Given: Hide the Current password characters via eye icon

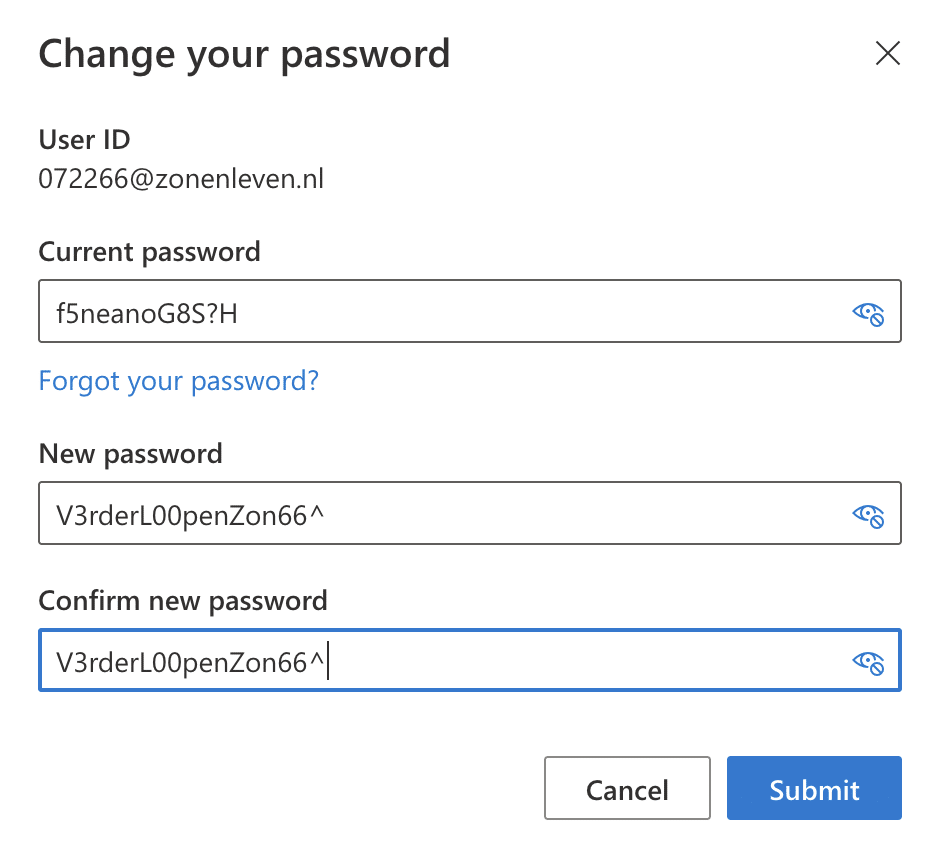Looking at the screenshot, I should point(868,313).
